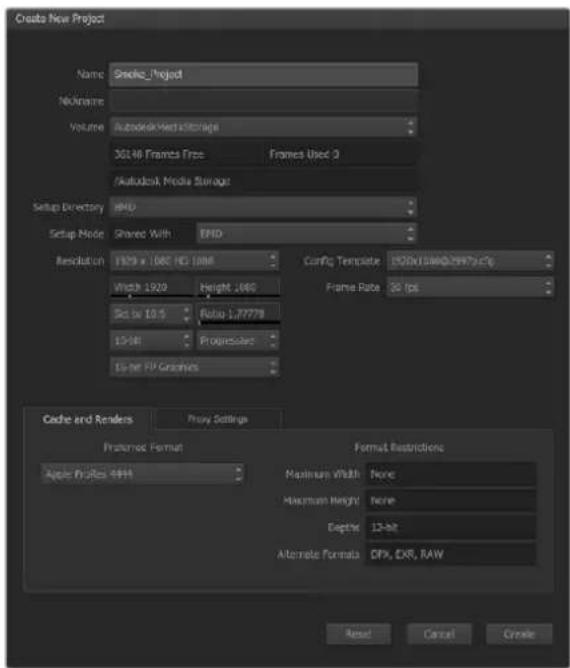Click the Create button
Screen dimensions: 570x668
519,634
